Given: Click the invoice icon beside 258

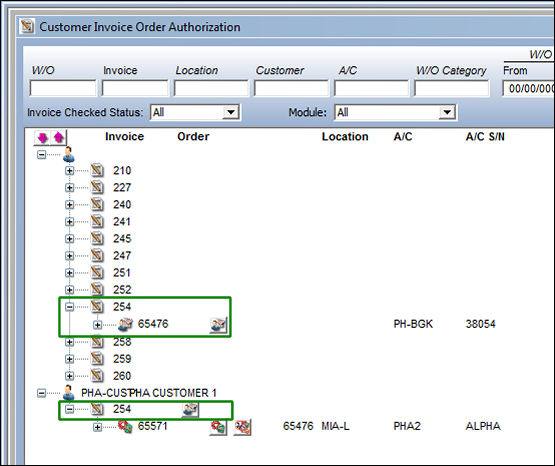Looking at the screenshot, I should point(97,342).
